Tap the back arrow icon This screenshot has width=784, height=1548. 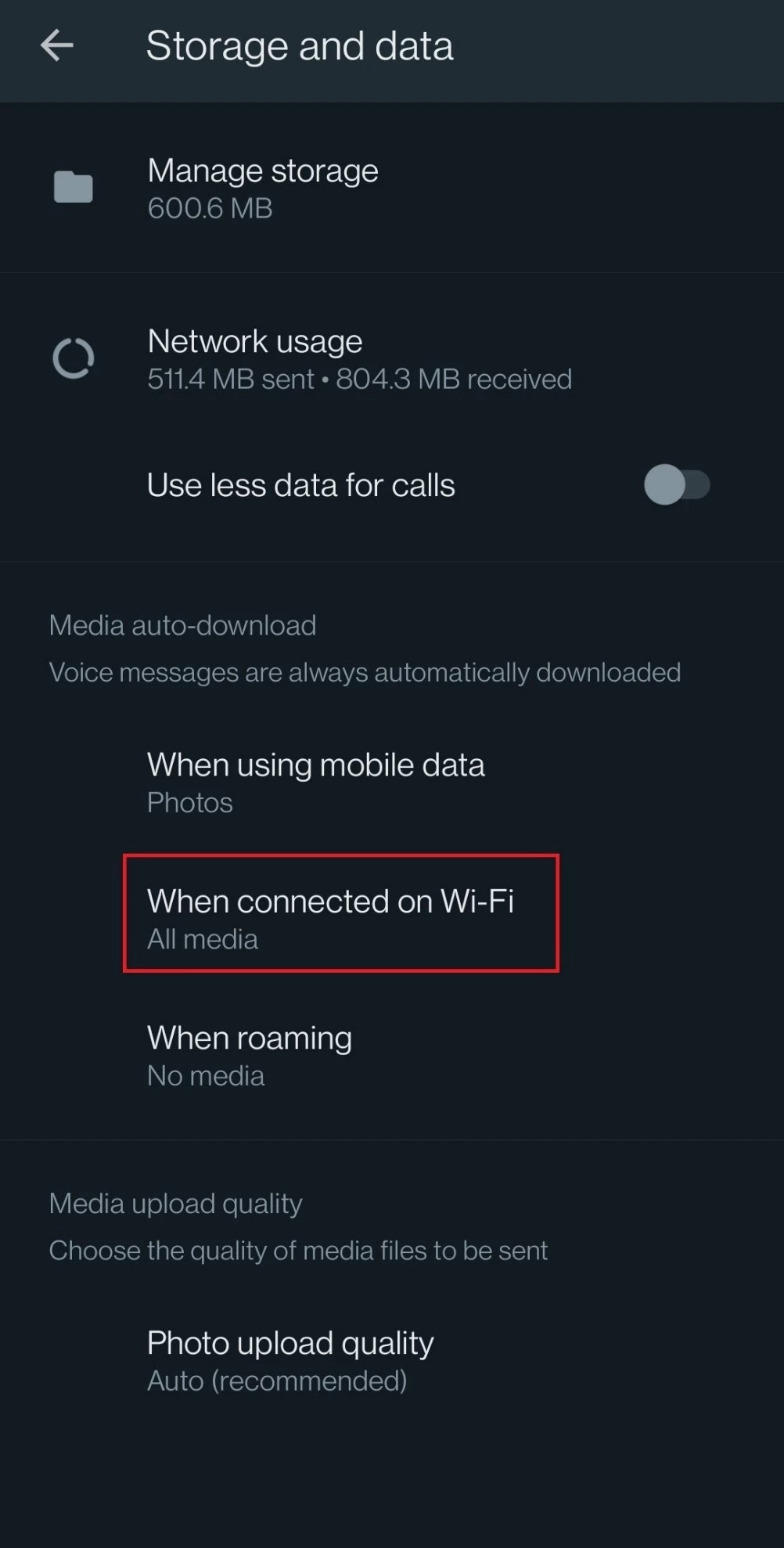[57, 45]
